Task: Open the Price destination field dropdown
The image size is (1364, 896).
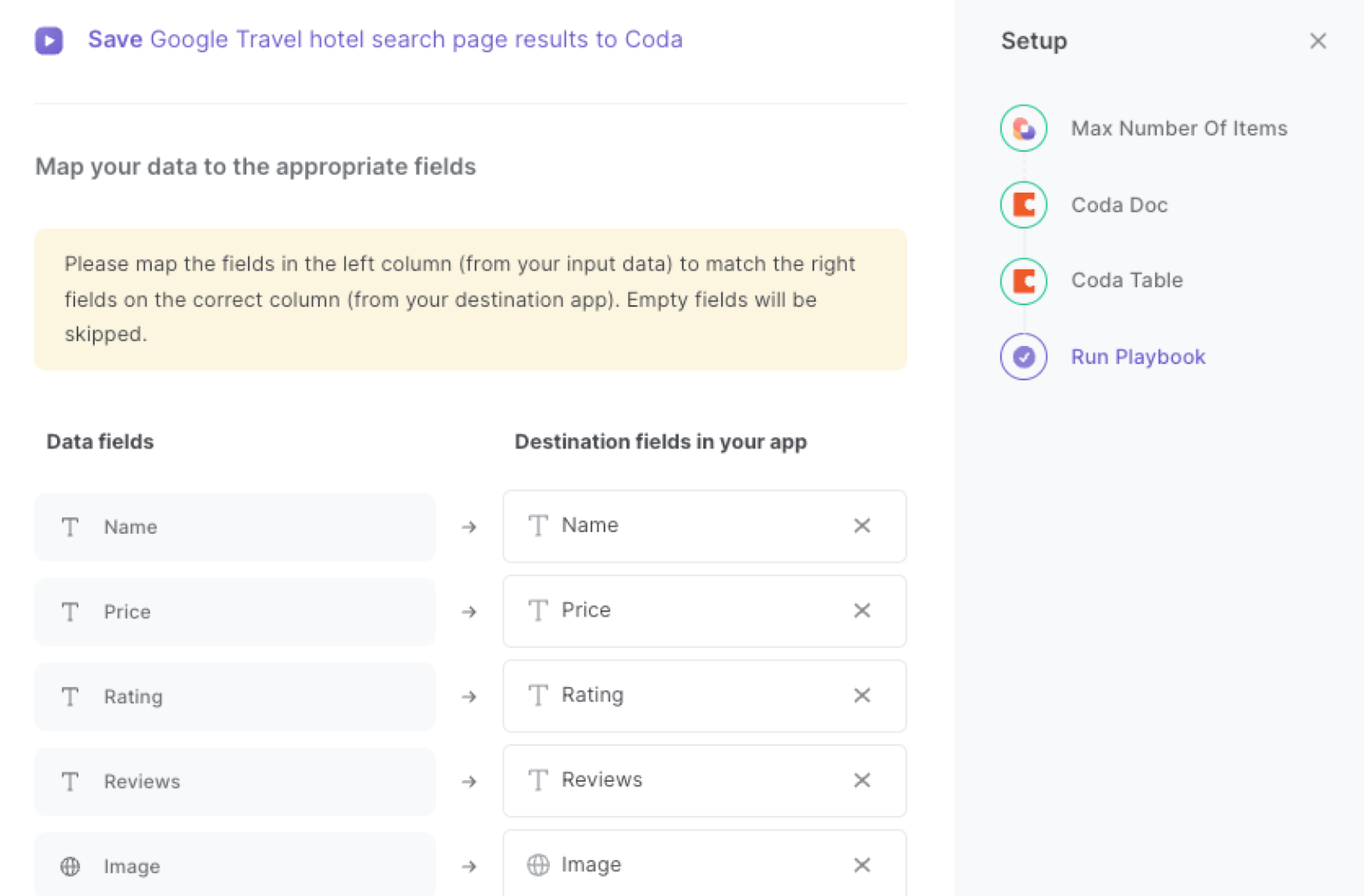Action: (x=704, y=610)
